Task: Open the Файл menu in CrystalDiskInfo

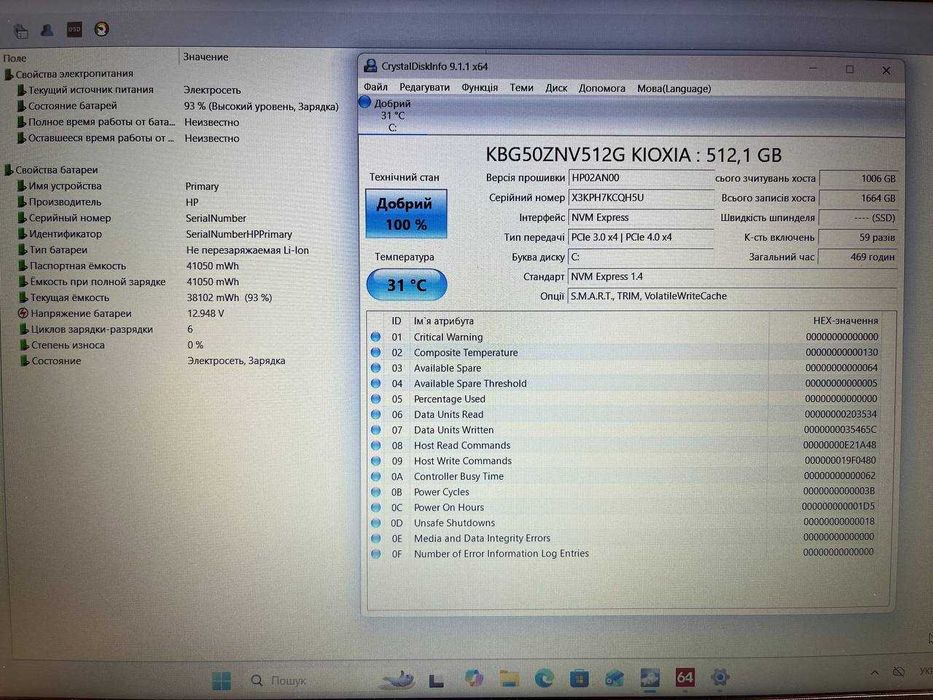Action: click(375, 88)
